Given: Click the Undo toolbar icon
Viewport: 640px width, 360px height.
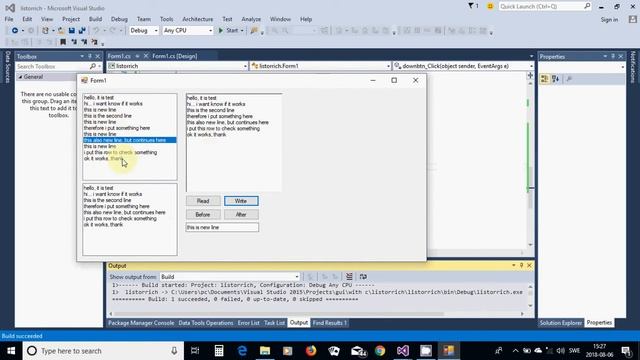Looking at the screenshot, I should coord(96,31).
